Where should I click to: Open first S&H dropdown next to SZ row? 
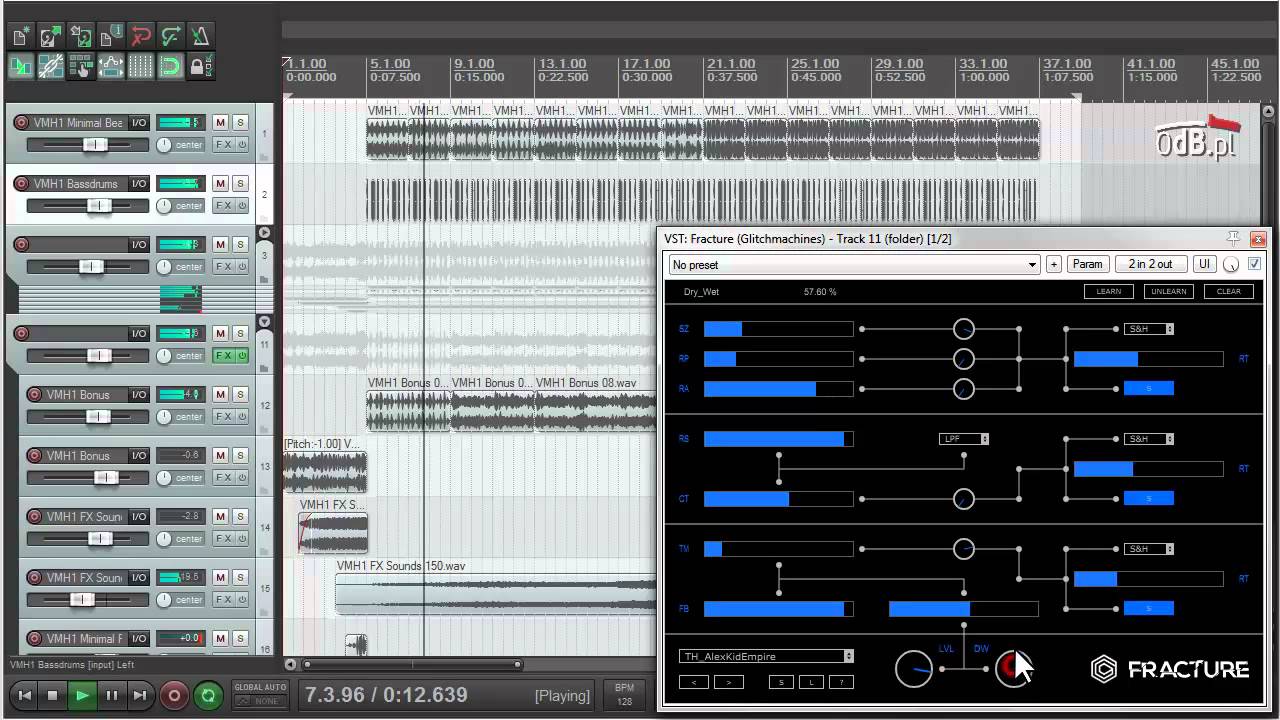pyautogui.click(x=1149, y=329)
